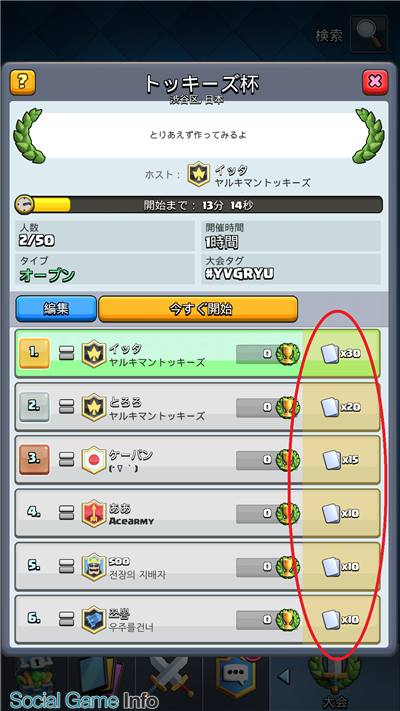Tap the tournament tag #YVGRYU
Viewport: 400px width, 711px height.
tap(239, 275)
